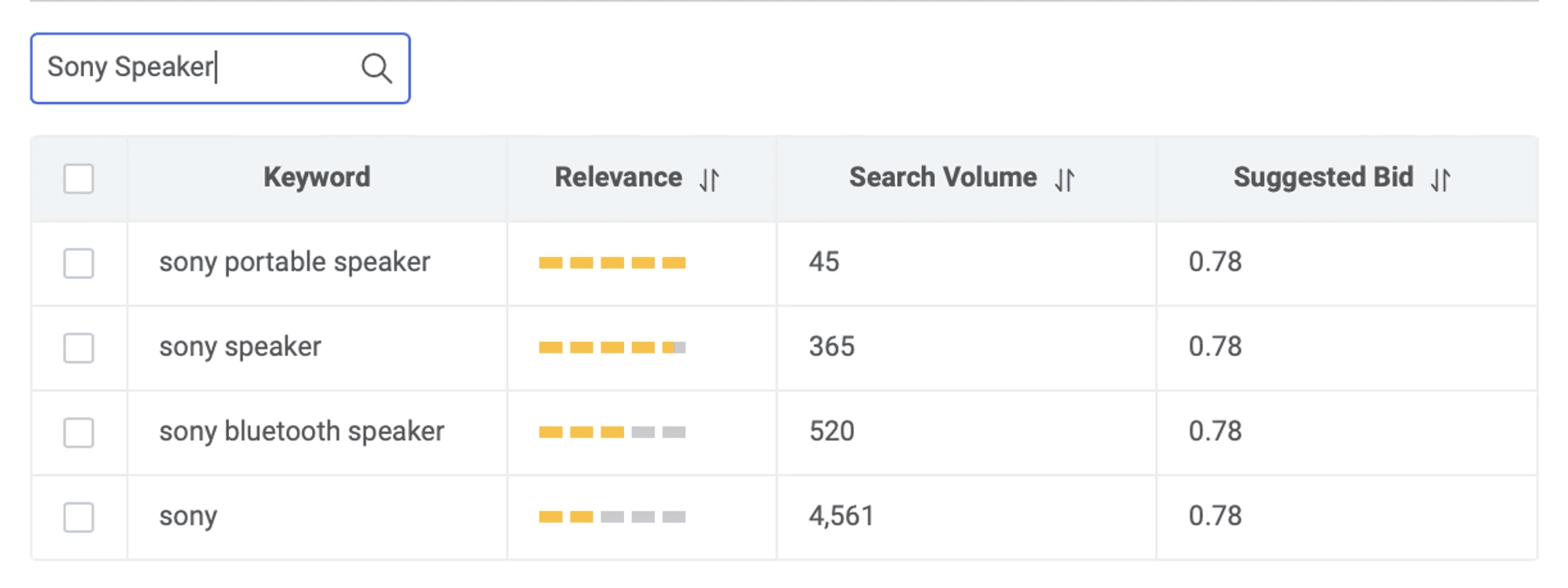The height and width of the screenshot is (588, 1568).
Task: Click the magnifier search icon
Action: pos(376,68)
